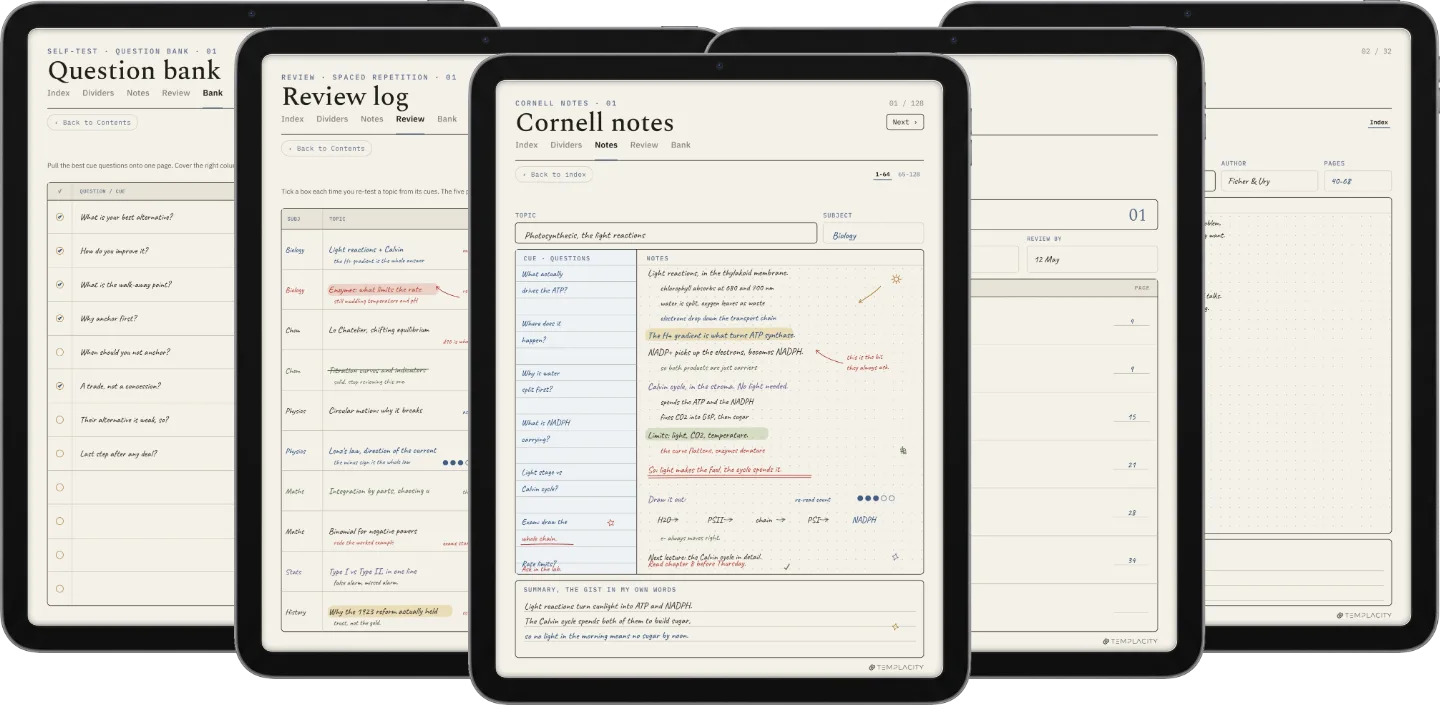Click the review dots in Lenz's law row

tap(455, 463)
